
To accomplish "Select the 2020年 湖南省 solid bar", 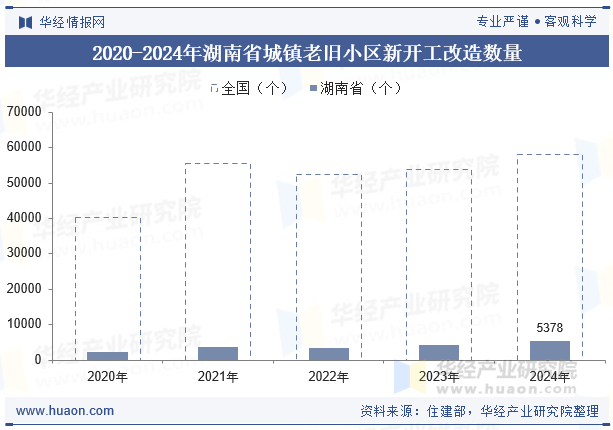I will click(x=108, y=356).
